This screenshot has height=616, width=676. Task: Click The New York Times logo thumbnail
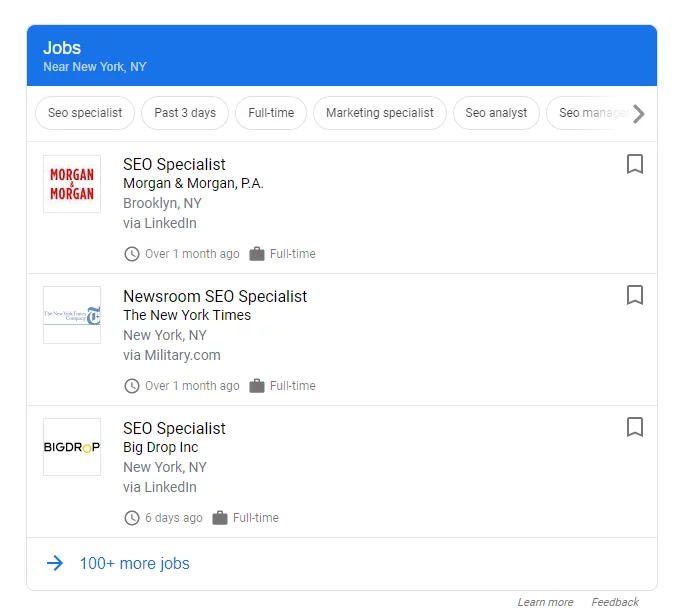tap(72, 315)
